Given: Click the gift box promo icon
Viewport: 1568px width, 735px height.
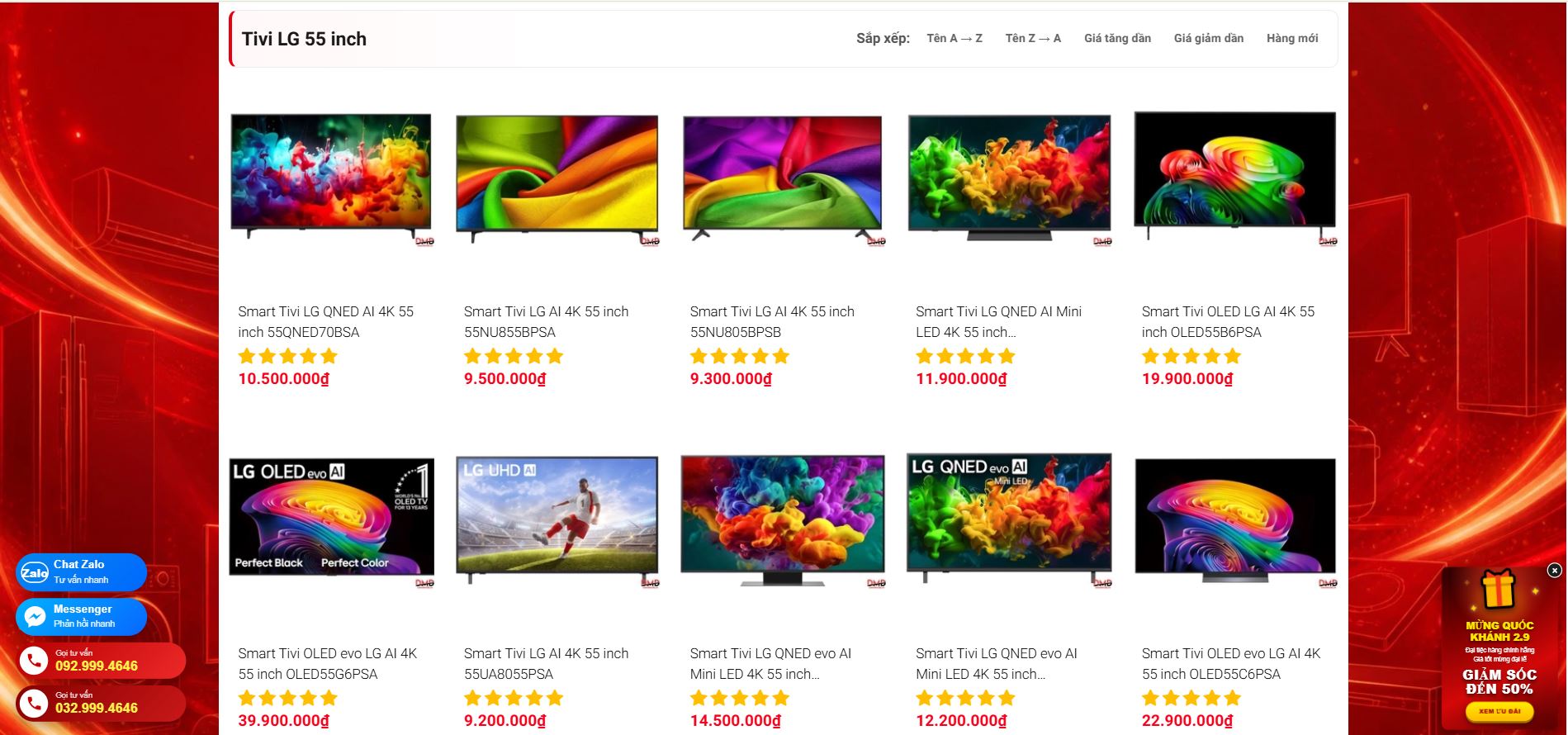Looking at the screenshot, I should pyautogui.click(x=1499, y=590).
